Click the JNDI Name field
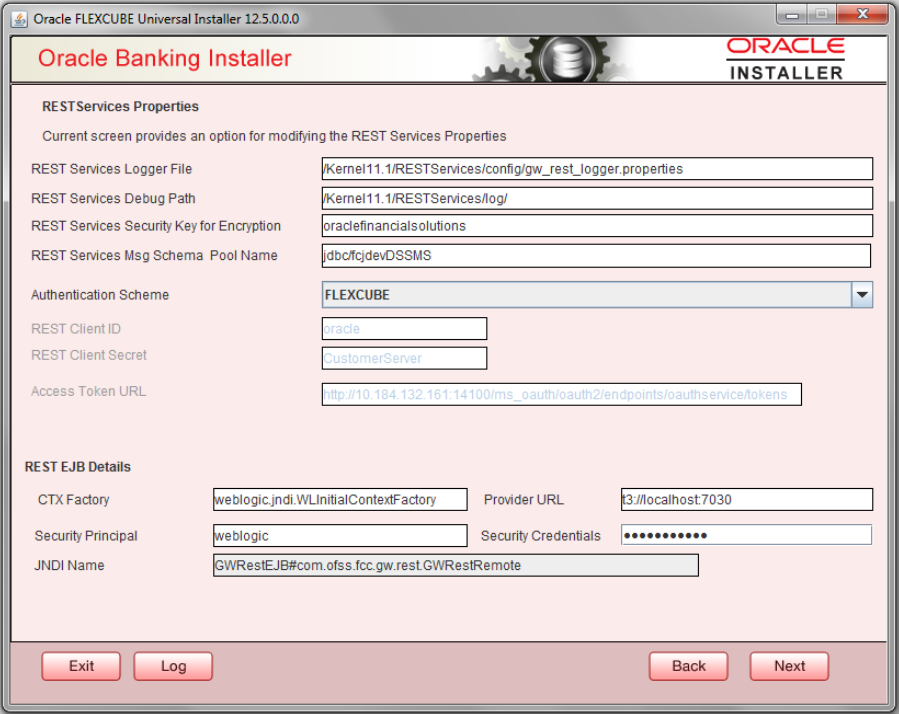This screenshot has height=714, width=899. 455,565
